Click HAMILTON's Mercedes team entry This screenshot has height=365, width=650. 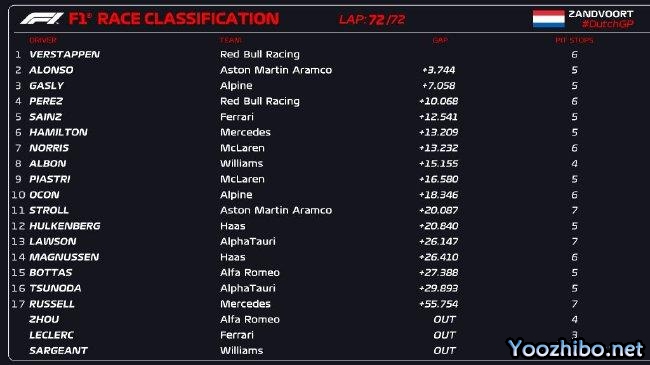pyautogui.click(x=245, y=132)
